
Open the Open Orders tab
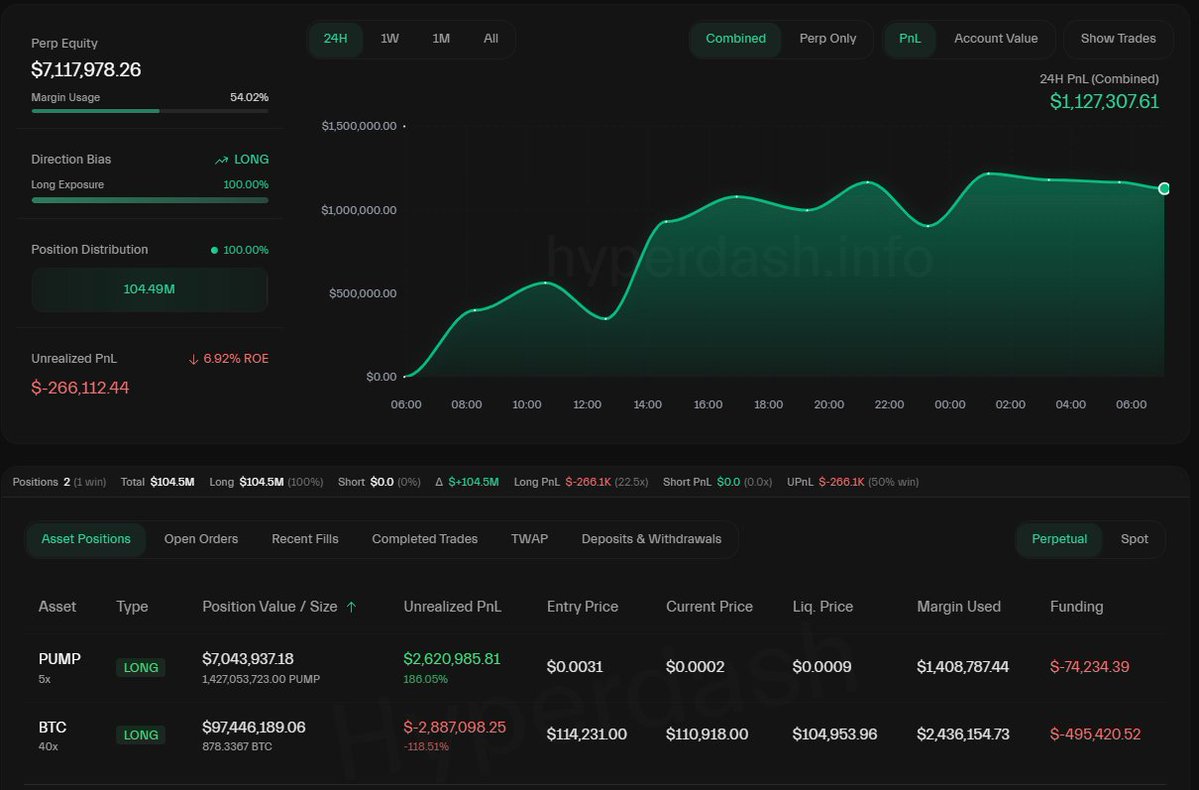point(201,539)
